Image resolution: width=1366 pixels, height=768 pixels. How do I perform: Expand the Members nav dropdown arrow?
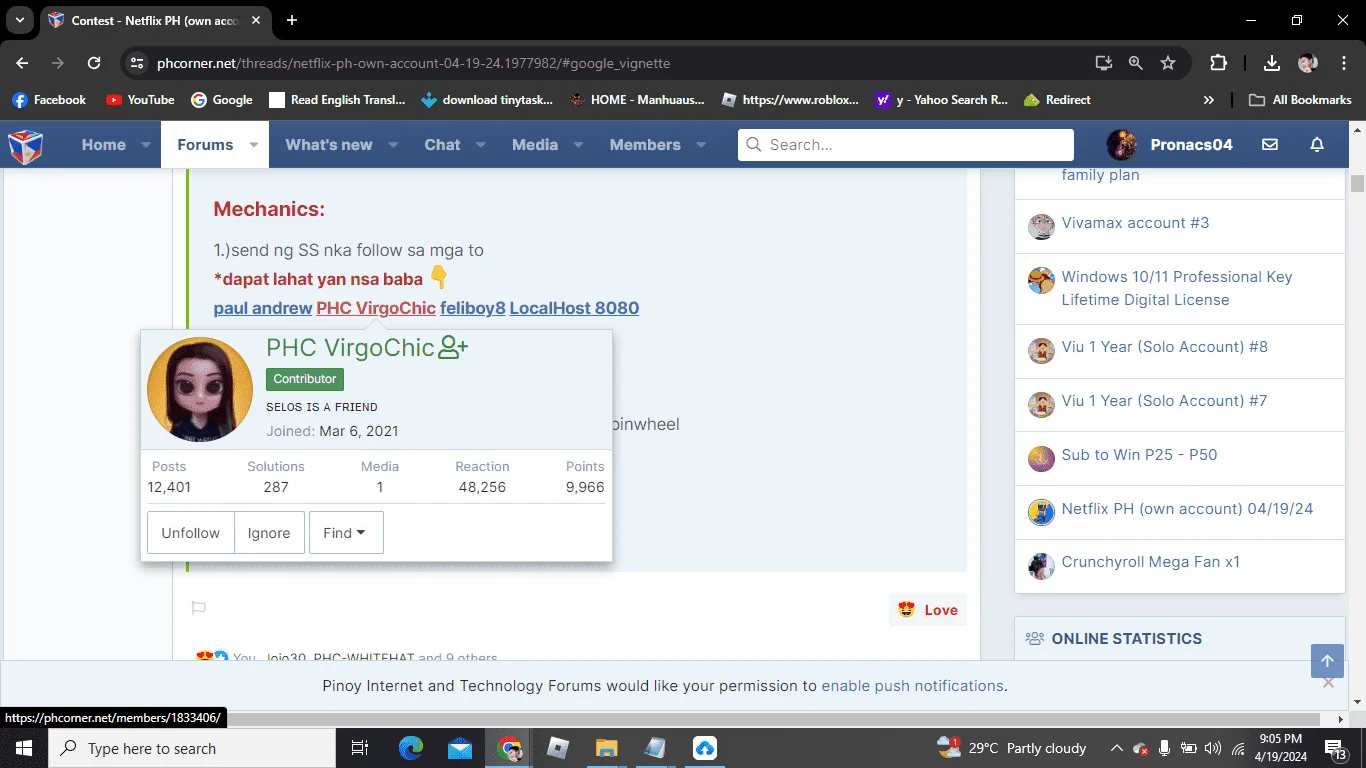[x=701, y=145]
